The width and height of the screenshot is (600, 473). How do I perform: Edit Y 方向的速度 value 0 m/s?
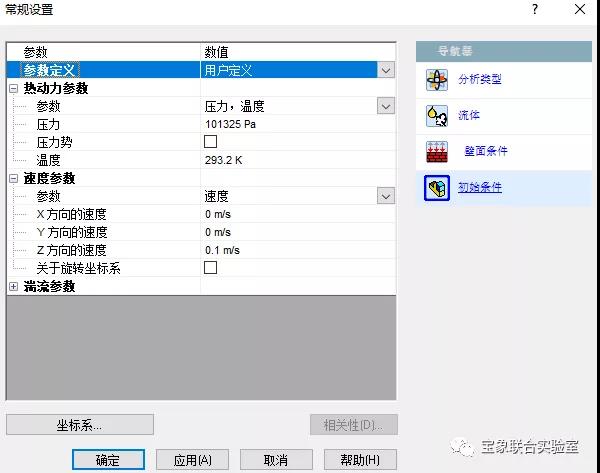298,232
